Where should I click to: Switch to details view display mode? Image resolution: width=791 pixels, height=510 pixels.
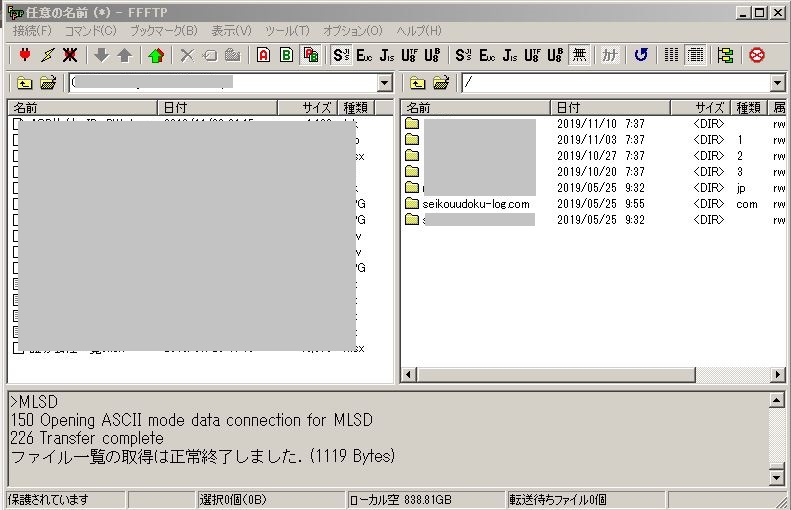[x=695, y=55]
